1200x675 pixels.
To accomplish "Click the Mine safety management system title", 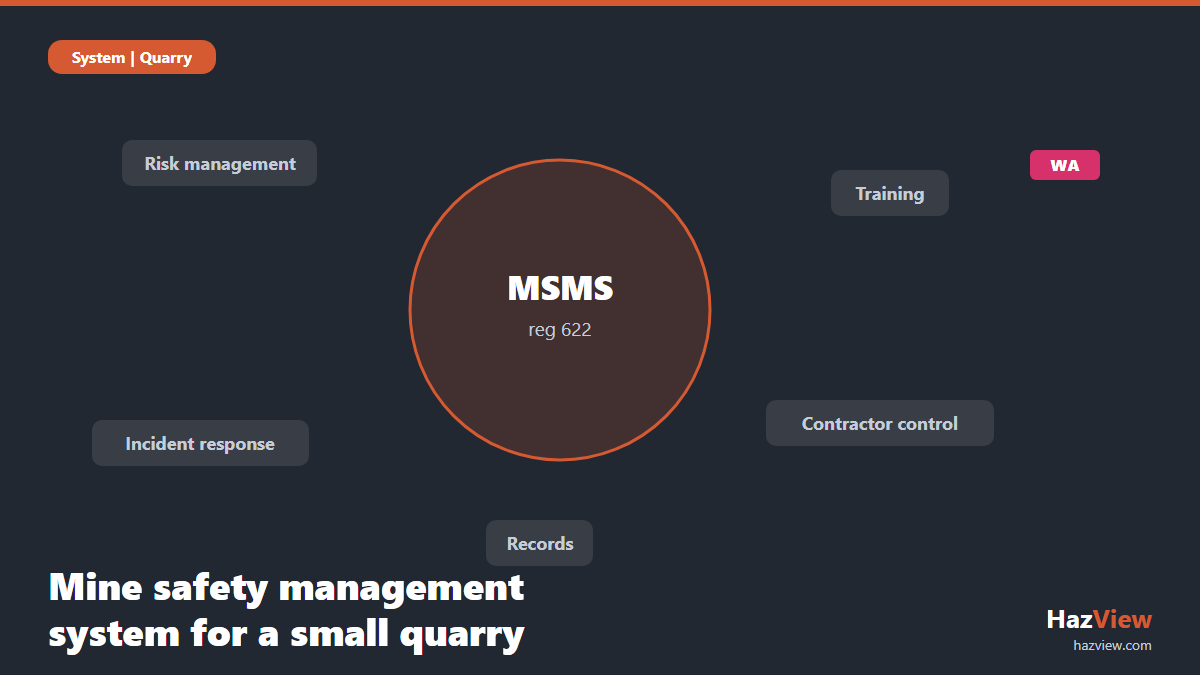I will tap(287, 610).
